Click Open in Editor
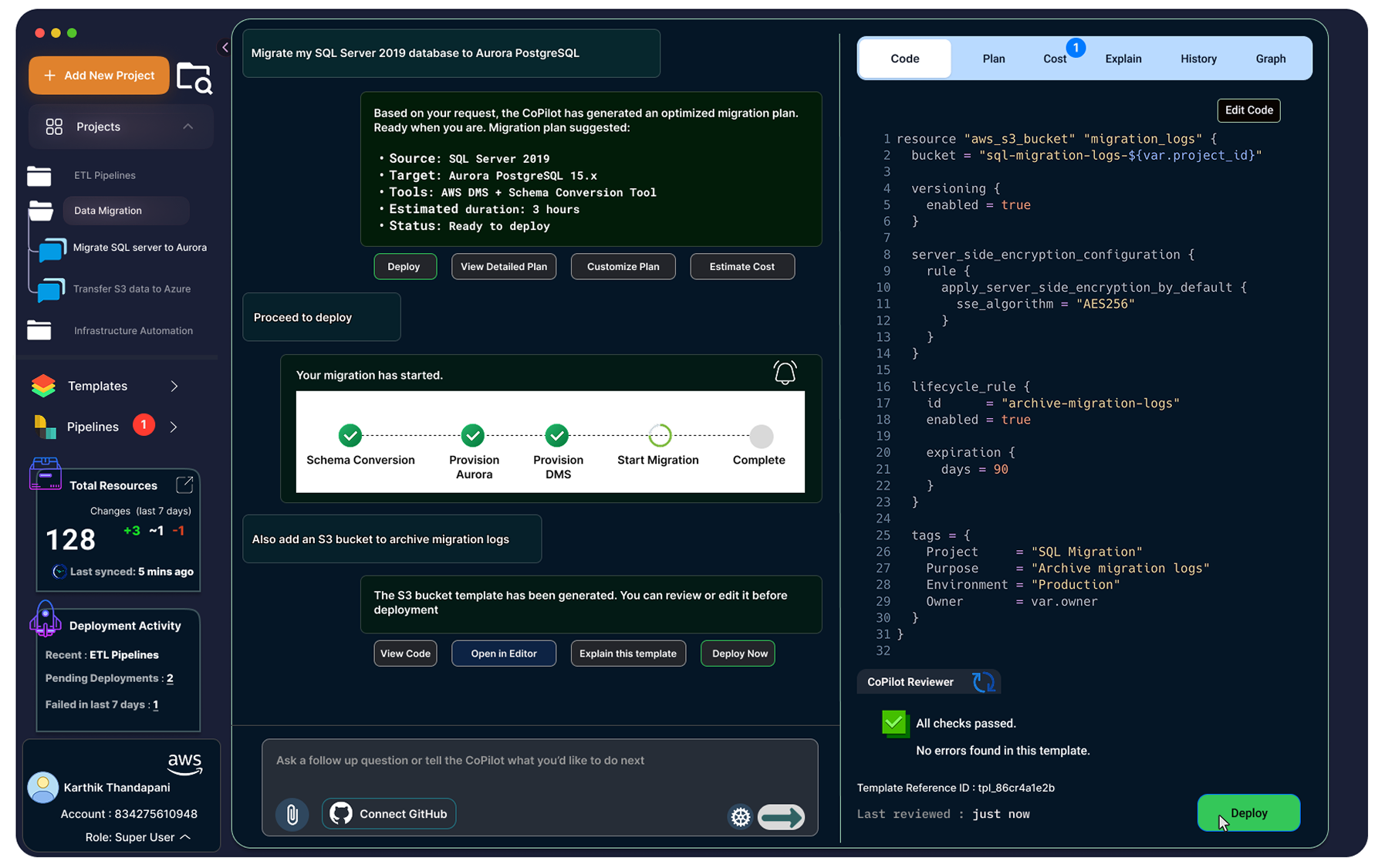The height and width of the screenshot is (868, 1385). [504, 654]
